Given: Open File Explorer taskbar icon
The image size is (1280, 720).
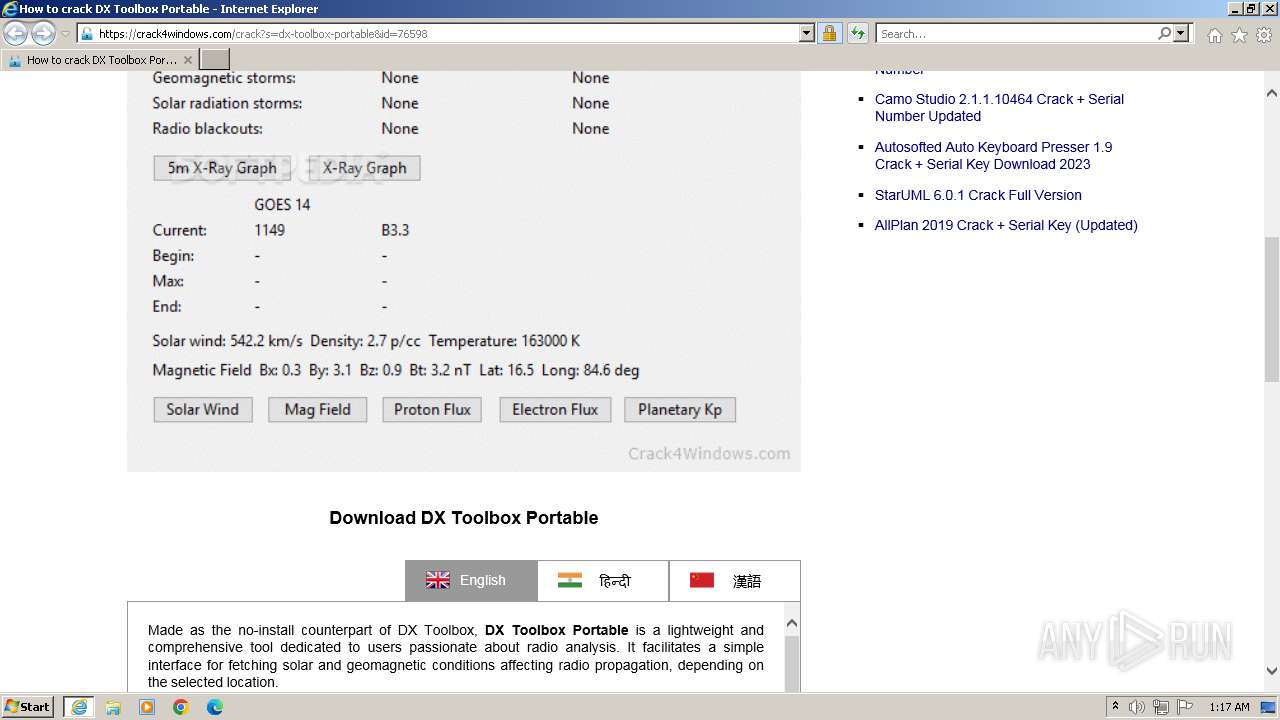Looking at the screenshot, I should click(x=113, y=707).
